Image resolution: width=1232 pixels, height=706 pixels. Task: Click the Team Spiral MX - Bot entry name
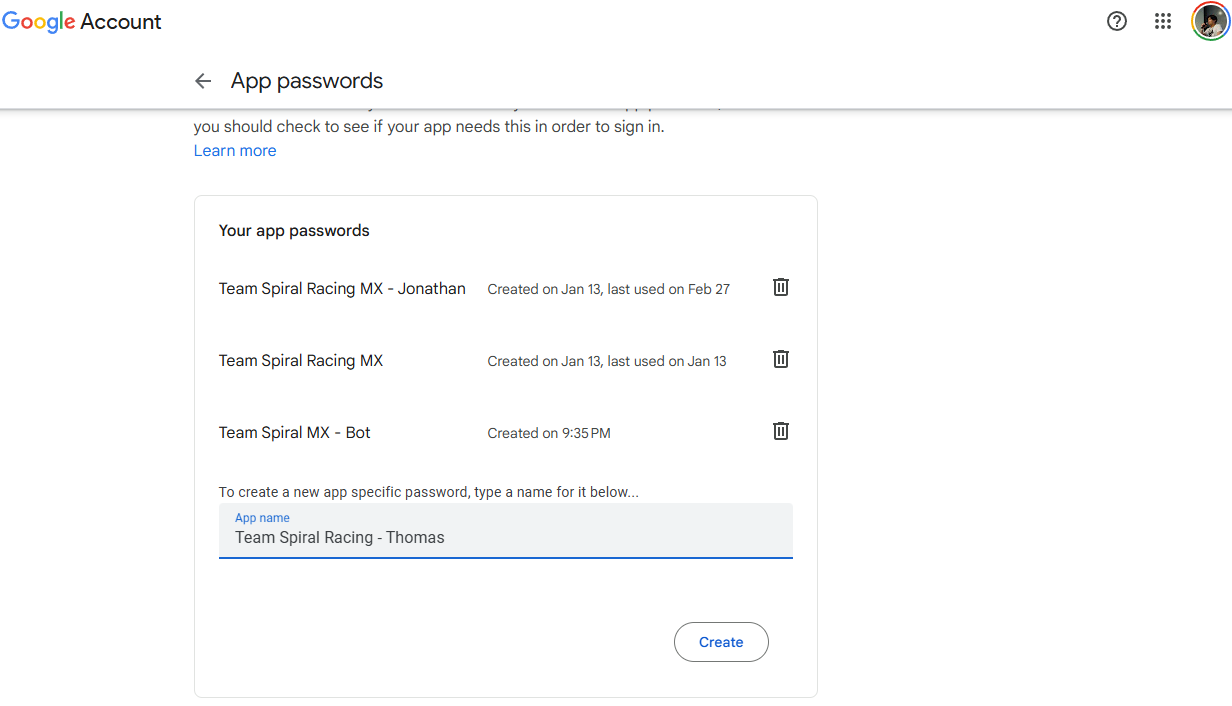point(295,433)
